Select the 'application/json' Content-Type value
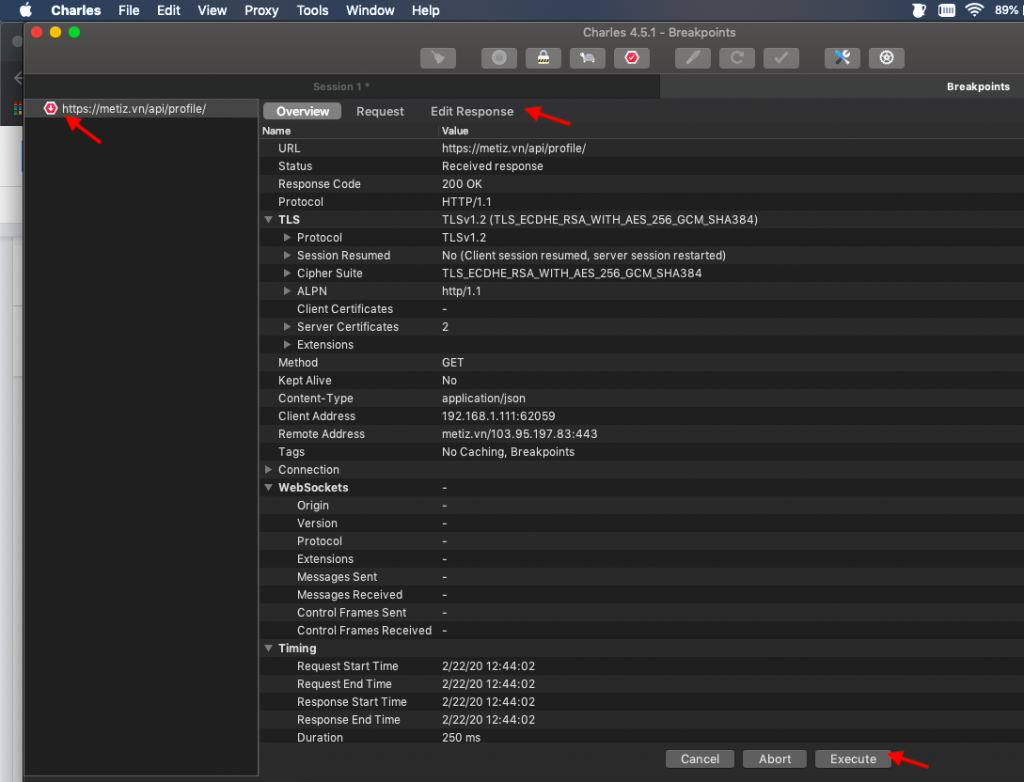The width and height of the screenshot is (1024, 782). 483,399
